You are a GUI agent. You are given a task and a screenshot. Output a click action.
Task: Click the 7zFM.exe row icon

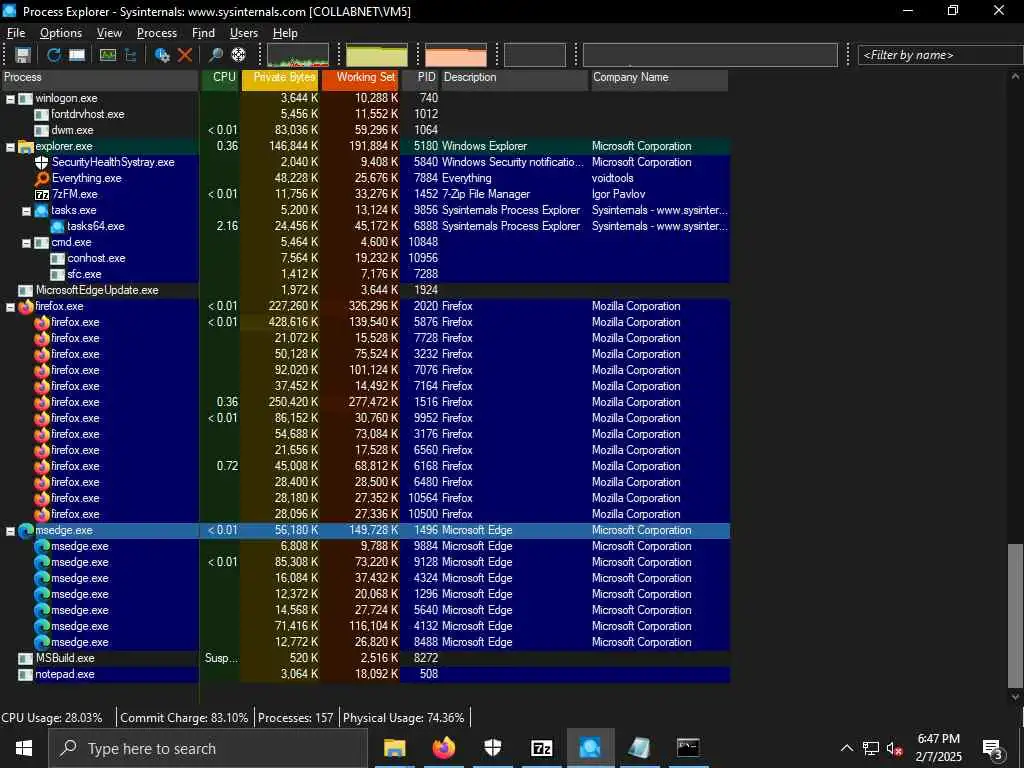(x=42, y=195)
